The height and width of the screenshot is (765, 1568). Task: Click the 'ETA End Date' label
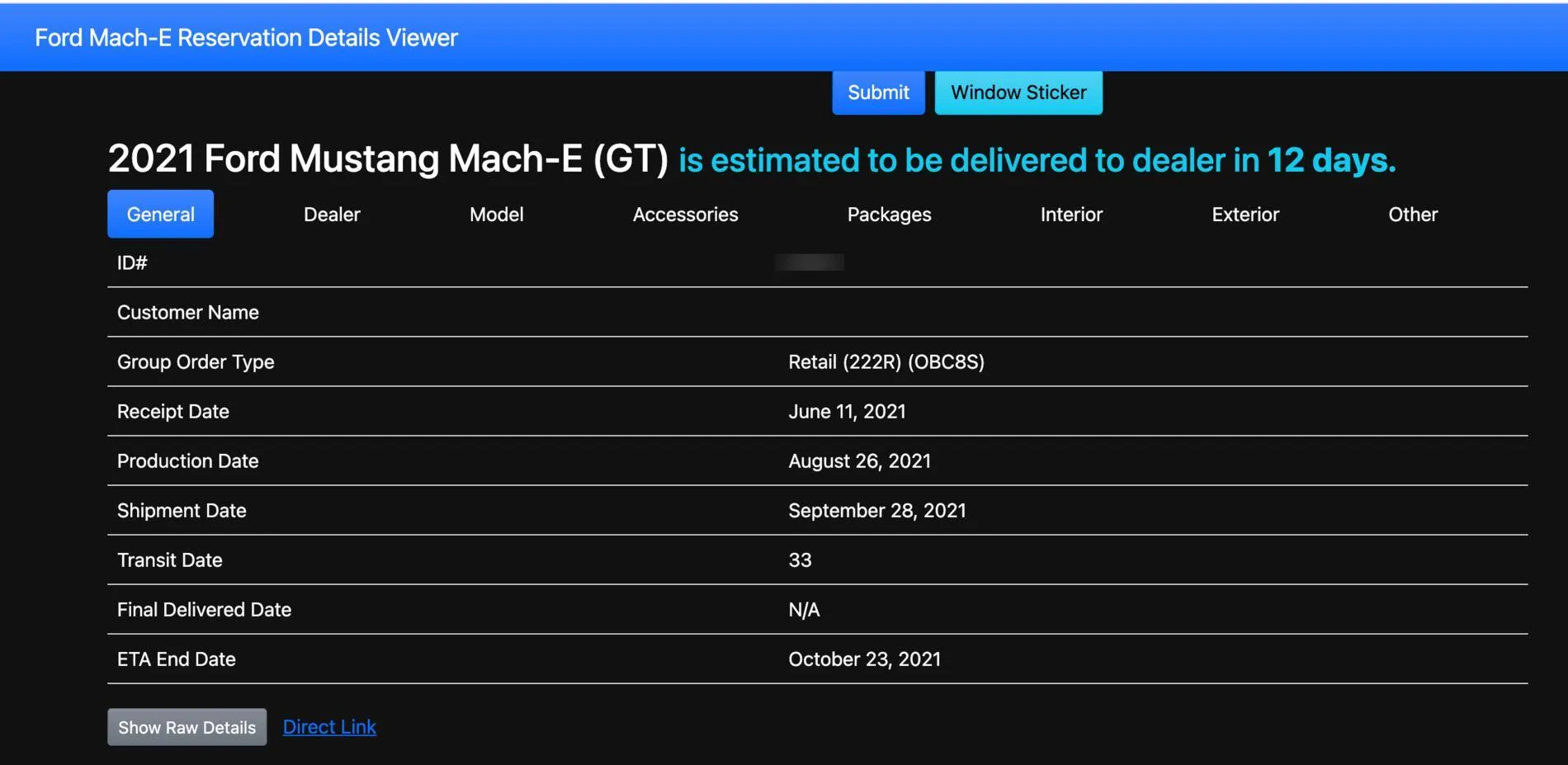[177, 659]
